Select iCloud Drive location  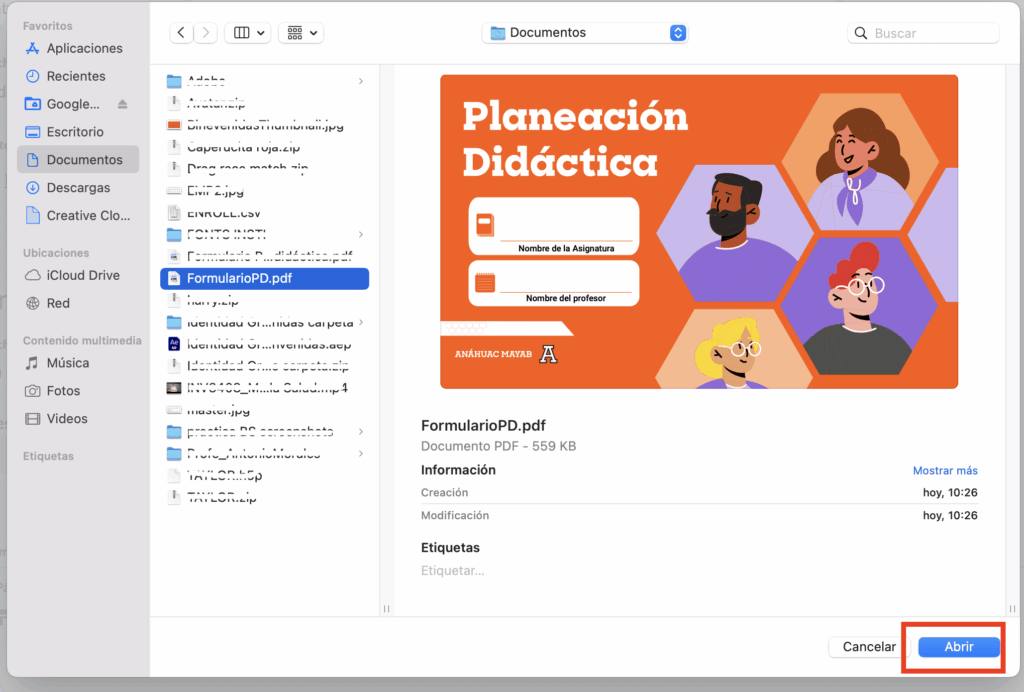pyautogui.click(x=83, y=275)
